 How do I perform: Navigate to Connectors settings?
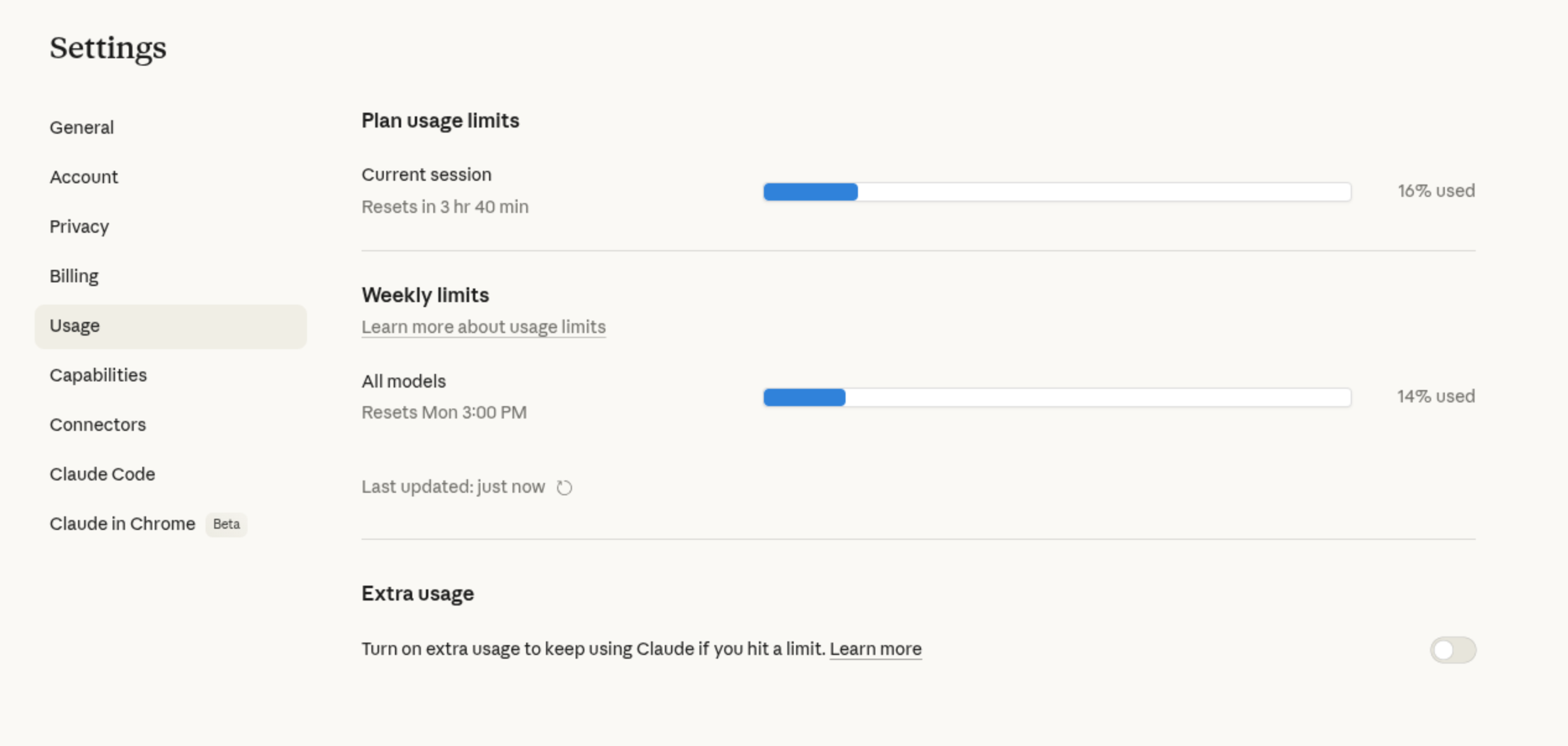pyautogui.click(x=98, y=425)
